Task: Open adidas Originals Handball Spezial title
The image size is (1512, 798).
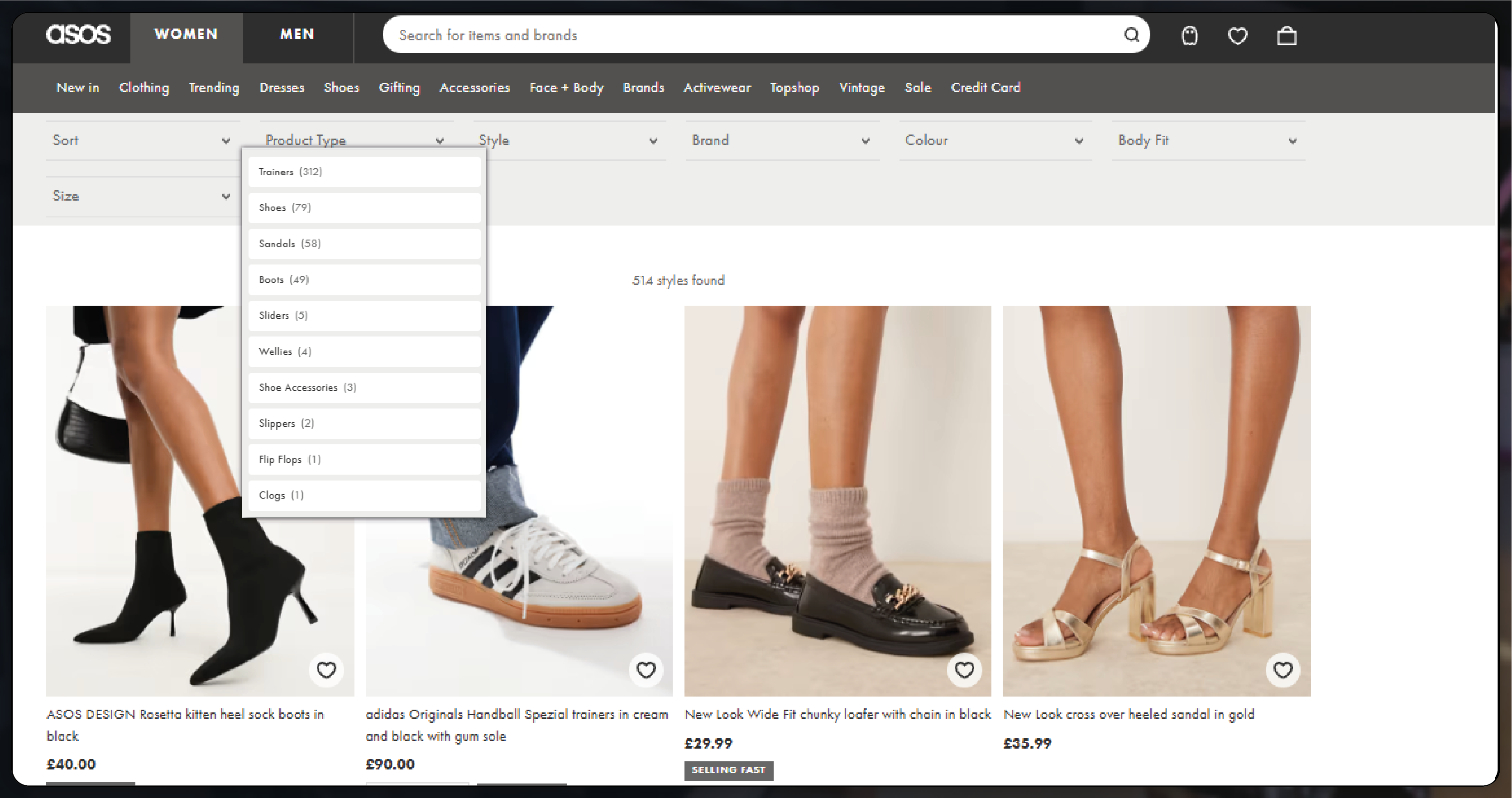Action: [x=517, y=725]
